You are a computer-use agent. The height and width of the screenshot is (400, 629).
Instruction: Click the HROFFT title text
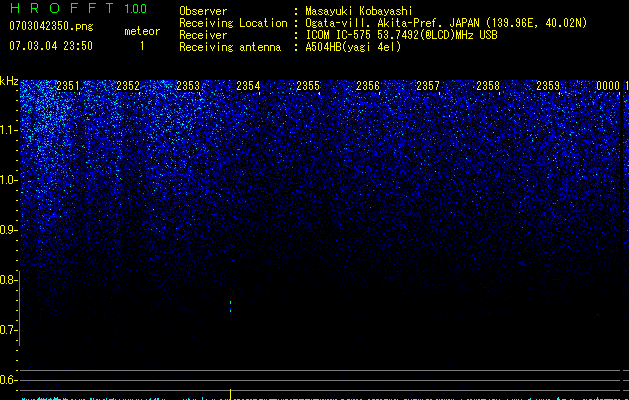pos(62,8)
